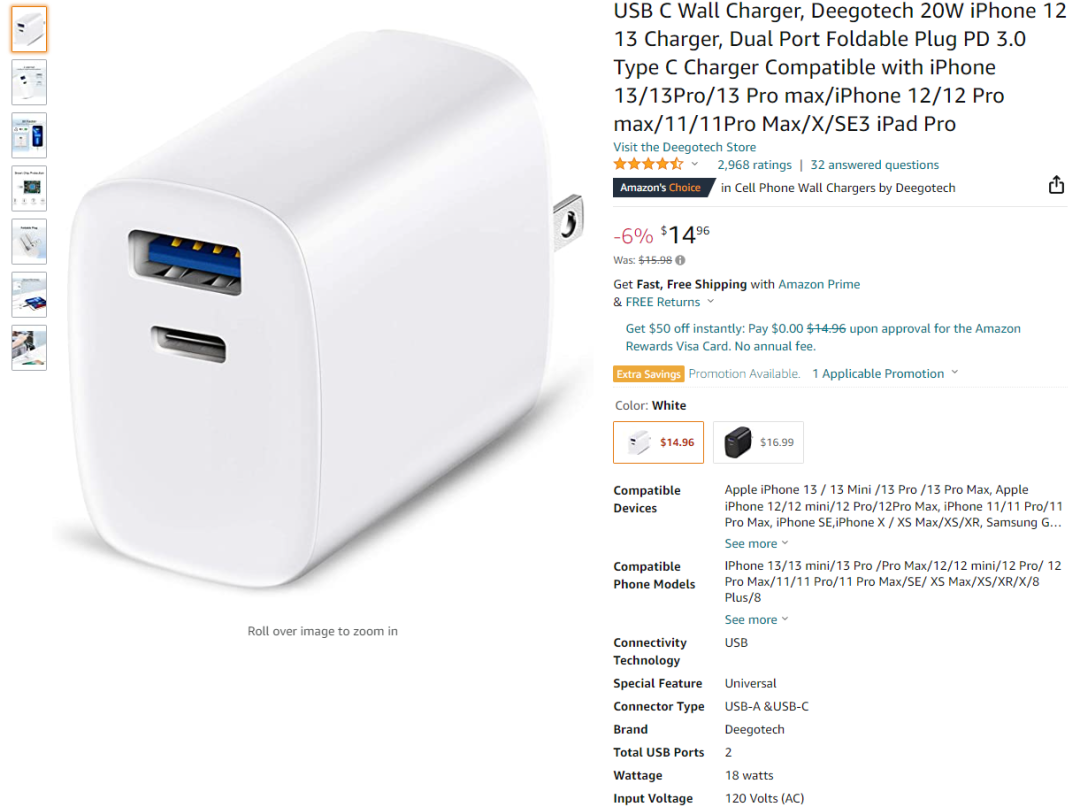Select the last thumbnail at bottom of gallery
Image resolution: width=1080 pixels, height=807 pixels.
[29, 348]
